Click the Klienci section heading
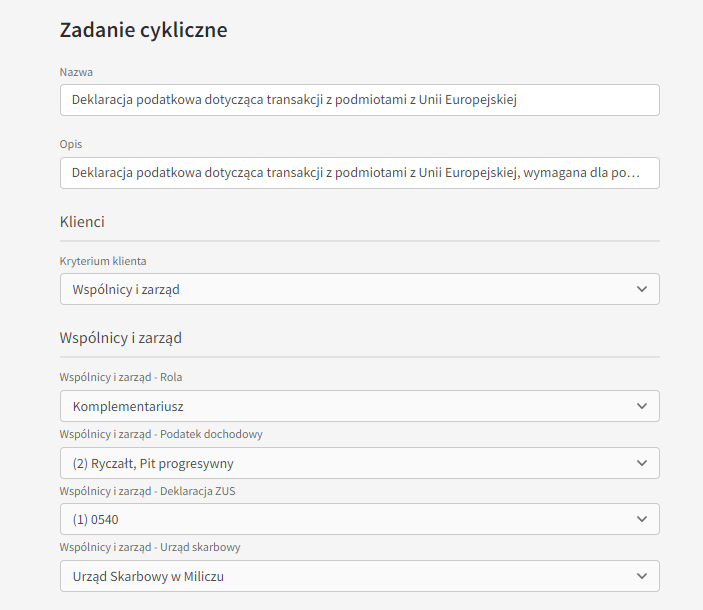Image resolution: width=703 pixels, height=610 pixels. 82,222
